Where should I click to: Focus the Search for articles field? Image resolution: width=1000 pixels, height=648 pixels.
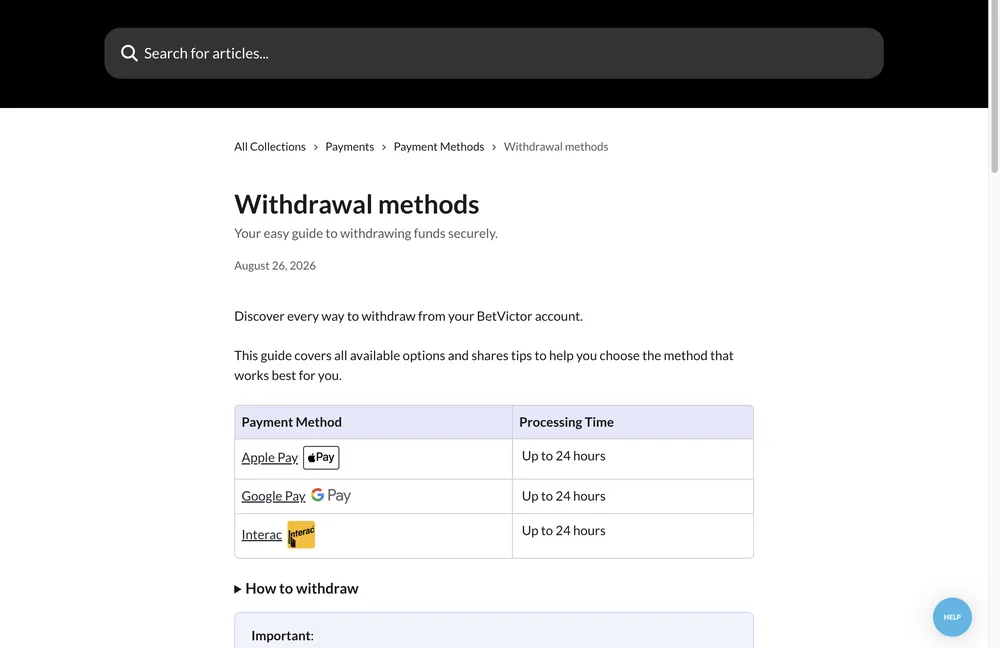494,53
